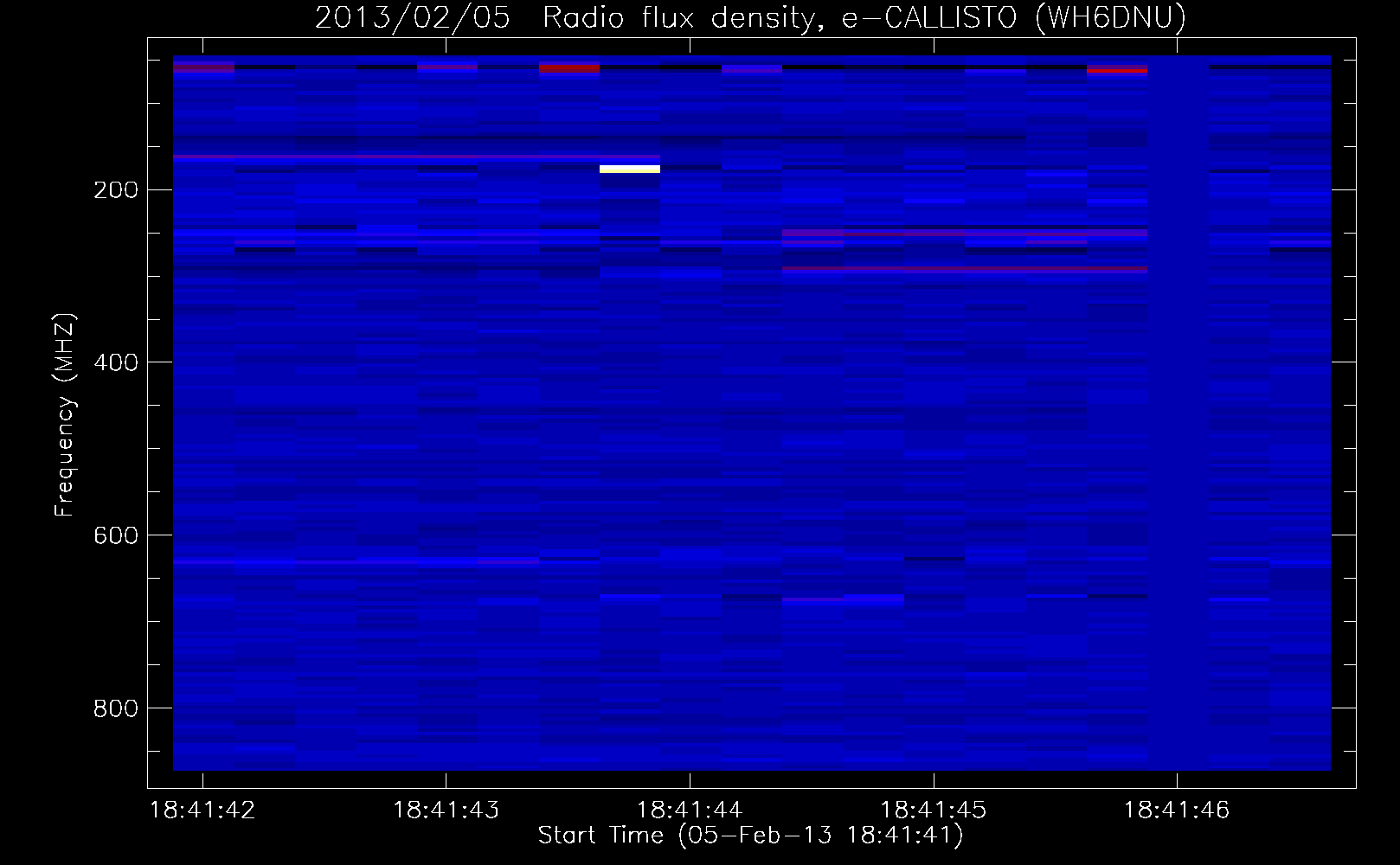Click the bright white burst in the spectrogram
Viewport: 1400px width, 865px height.
point(630,169)
